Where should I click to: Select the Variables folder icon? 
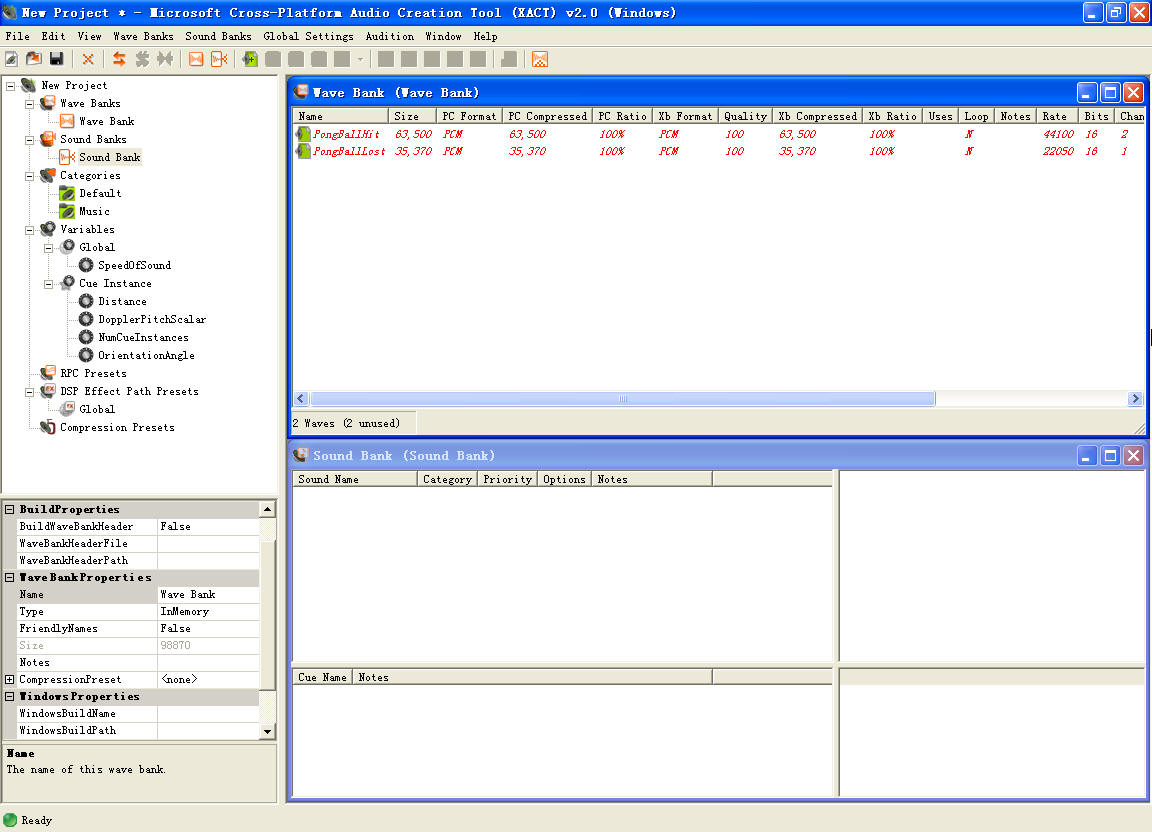pos(48,229)
